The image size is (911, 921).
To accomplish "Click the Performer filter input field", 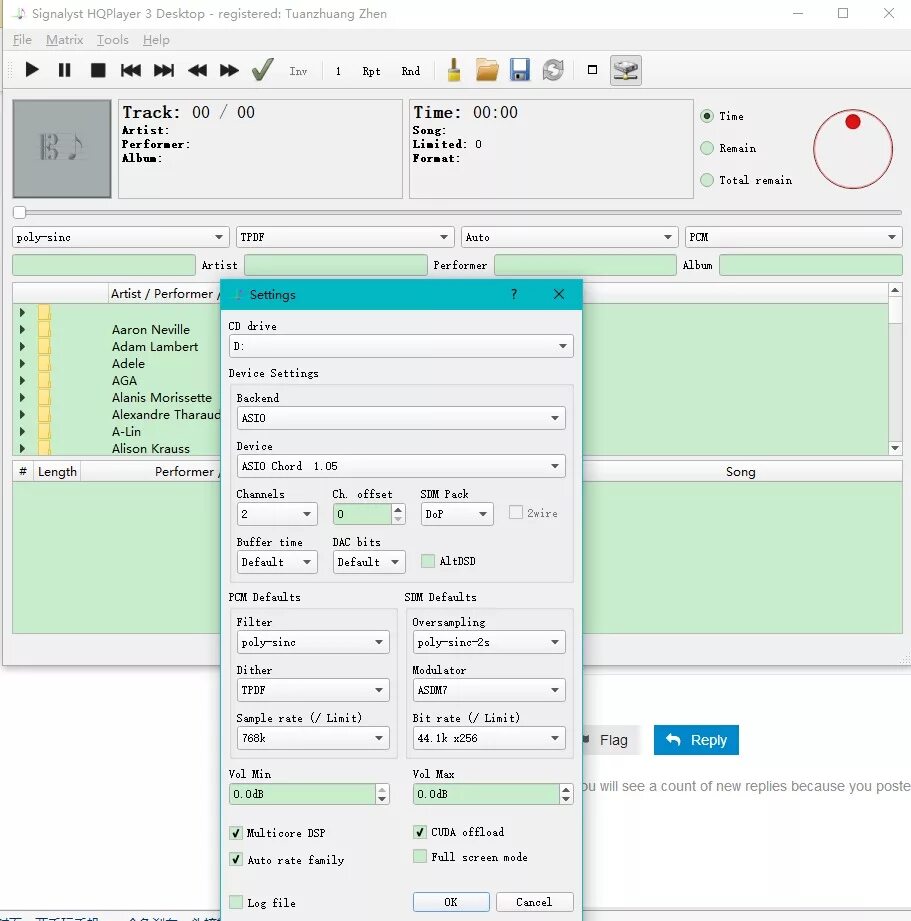I will point(585,265).
